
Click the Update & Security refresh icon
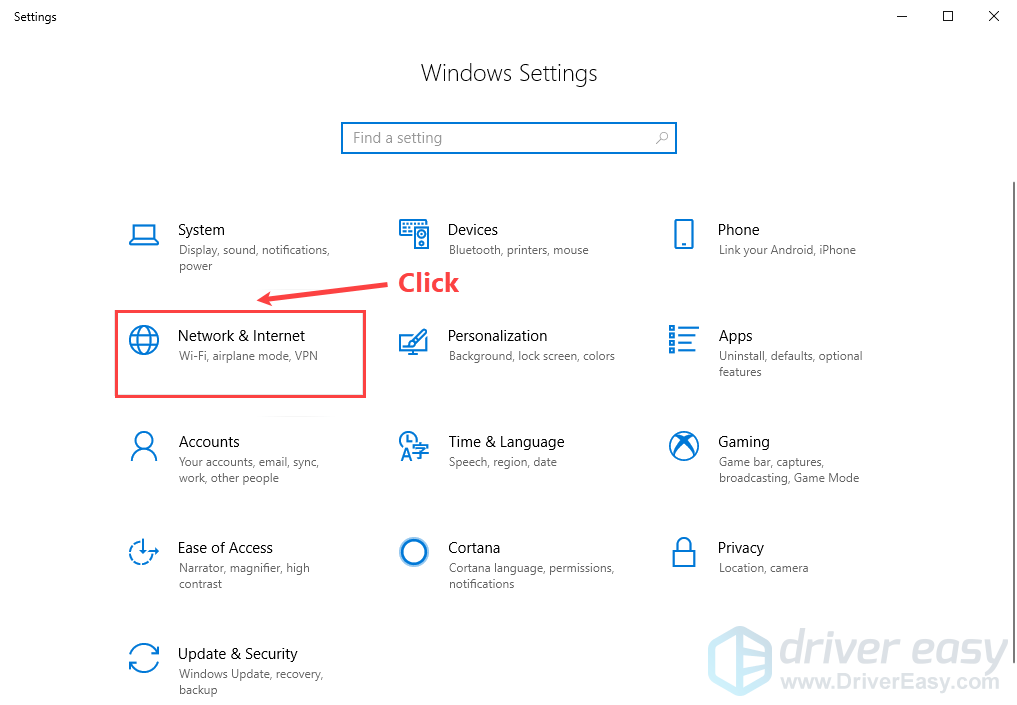pyautogui.click(x=144, y=658)
